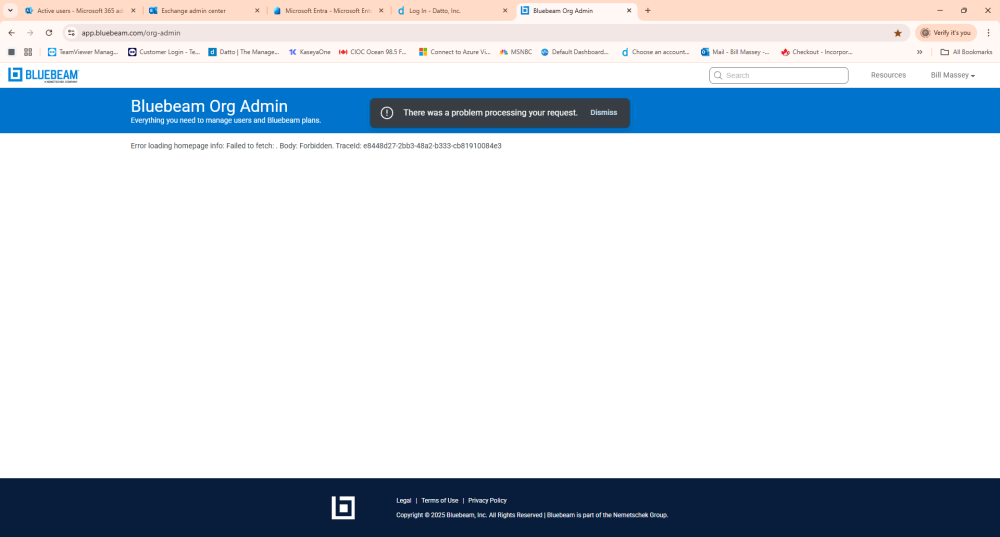Click the address bar URL
Screen dimensions: 1000x537
(x=131, y=33)
